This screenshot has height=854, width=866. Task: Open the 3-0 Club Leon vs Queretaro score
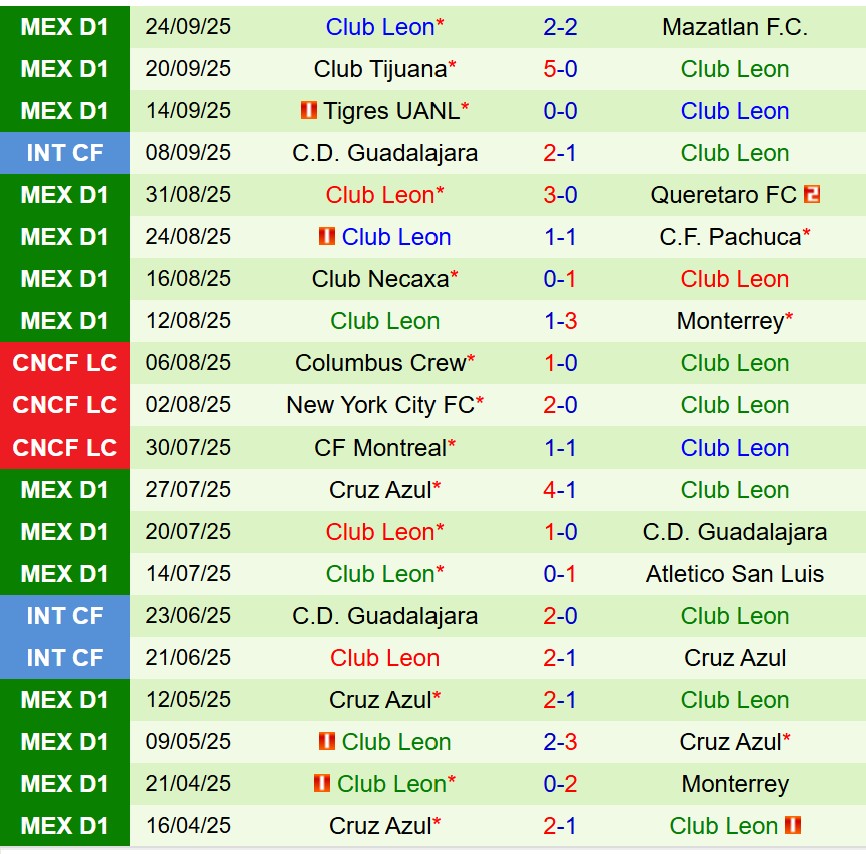point(560,195)
